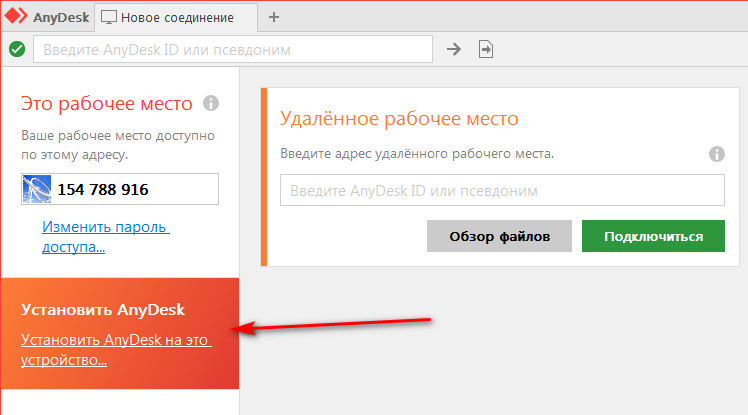Focus the top AnyDesk ID address bar

pyautogui.click(x=233, y=49)
